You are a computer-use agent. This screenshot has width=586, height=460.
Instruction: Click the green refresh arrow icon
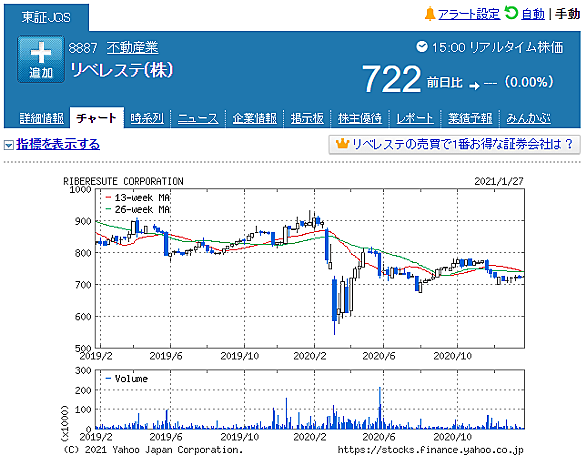tap(511, 13)
